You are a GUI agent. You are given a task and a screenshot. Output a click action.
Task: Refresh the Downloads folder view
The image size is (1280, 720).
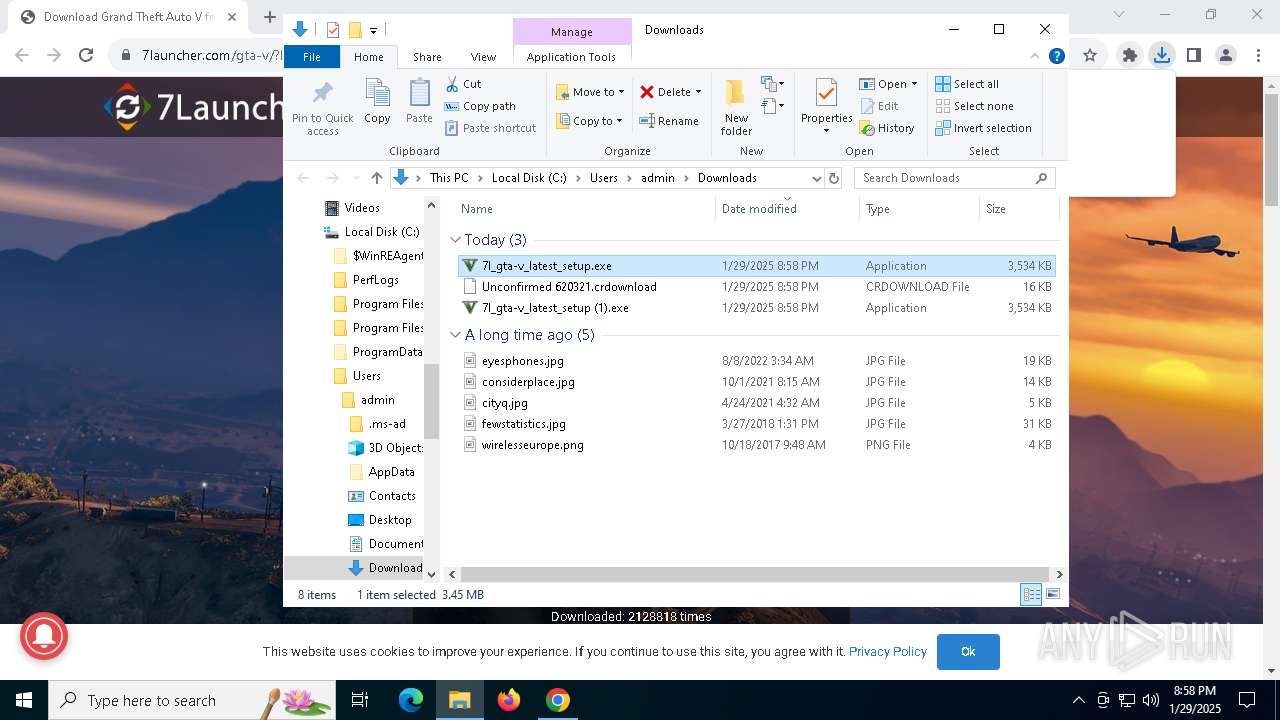pos(834,178)
